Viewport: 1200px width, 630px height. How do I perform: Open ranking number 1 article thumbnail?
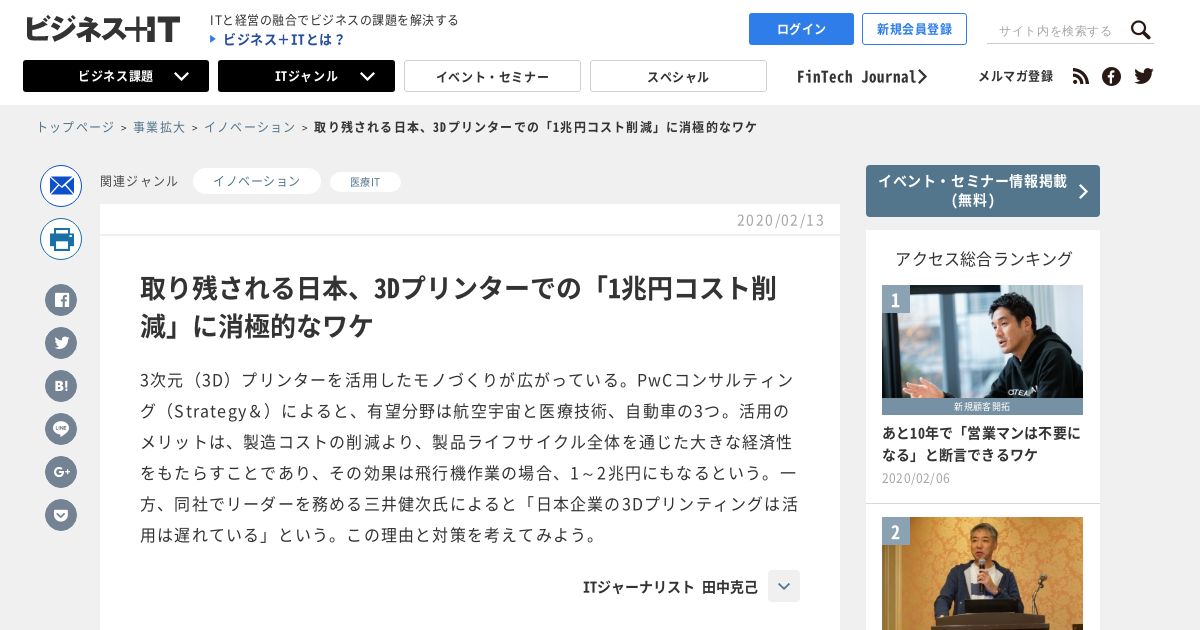pos(982,350)
